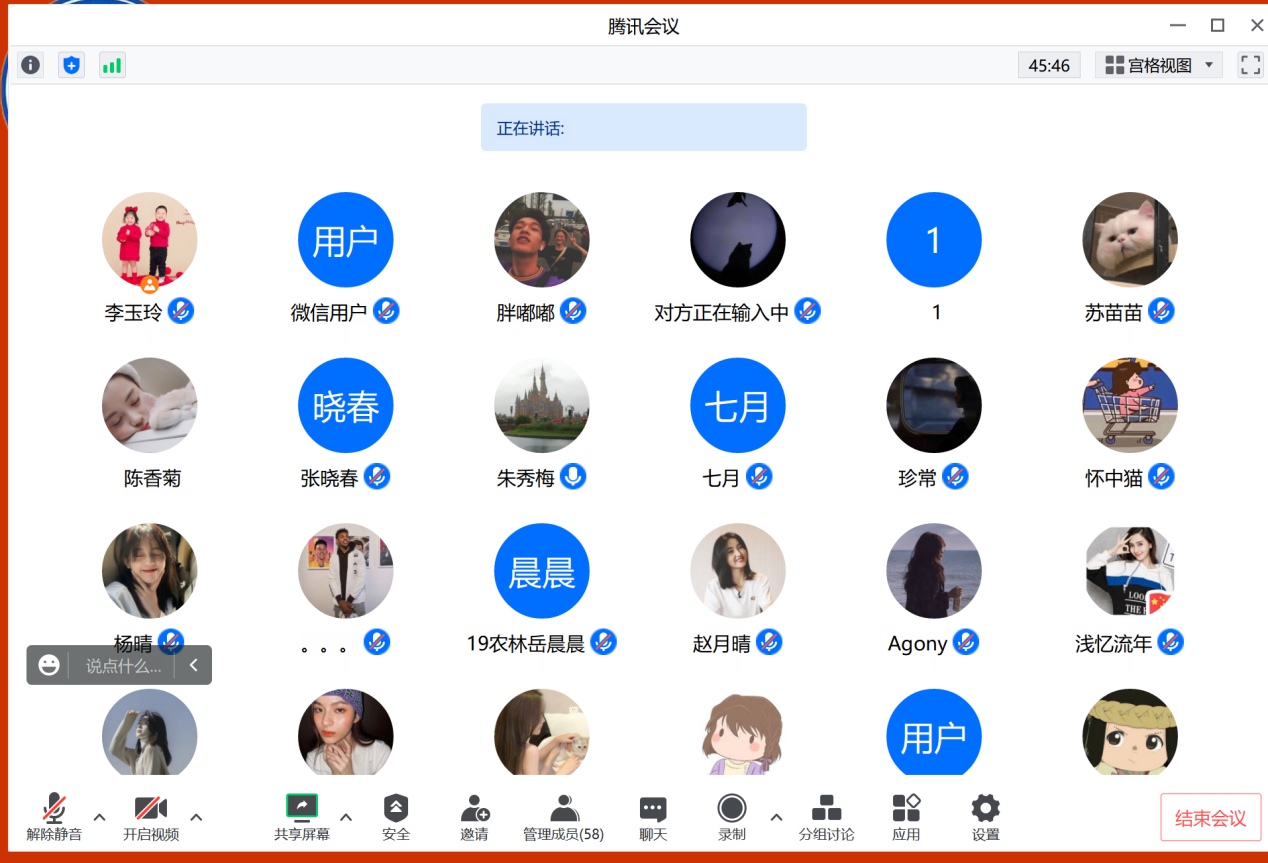Open the Security (安全) icon
The width and height of the screenshot is (1268, 863).
tap(396, 817)
